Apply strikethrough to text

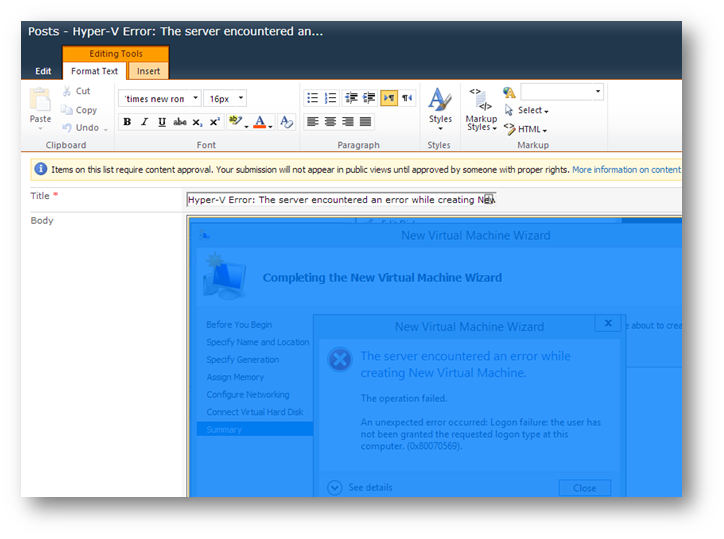click(180, 122)
